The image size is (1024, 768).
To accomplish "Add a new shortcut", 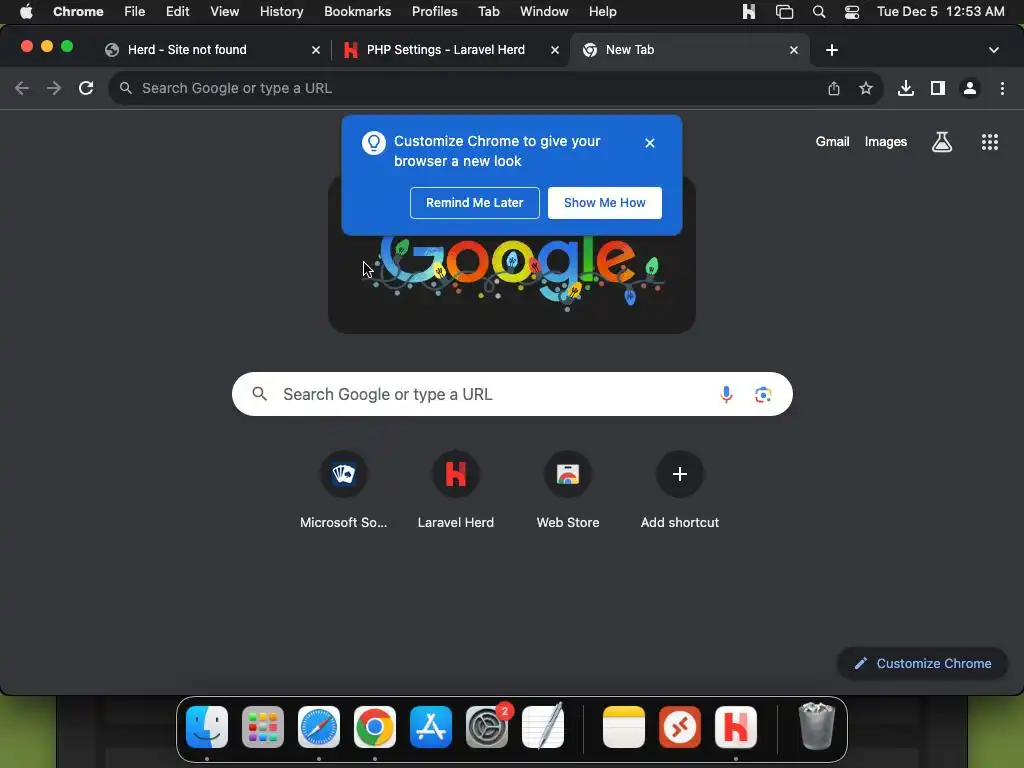I will (680, 488).
